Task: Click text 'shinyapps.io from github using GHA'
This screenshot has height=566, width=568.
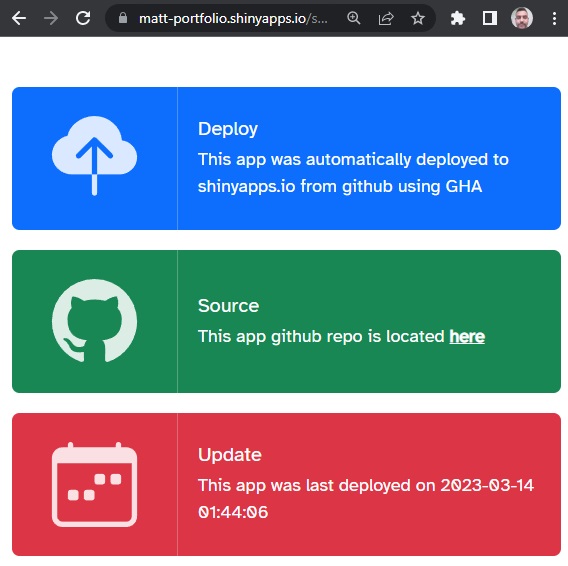Action: pyautogui.click(x=340, y=187)
